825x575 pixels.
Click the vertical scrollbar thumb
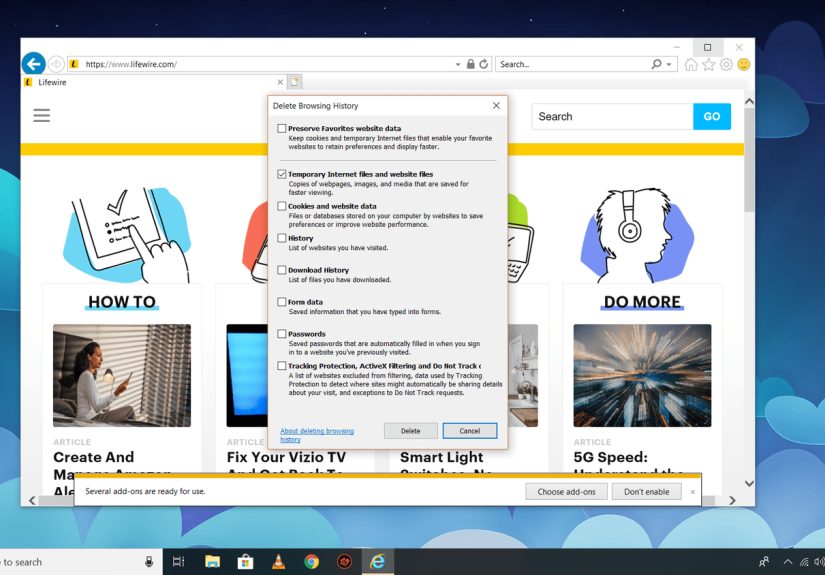tap(749, 160)
